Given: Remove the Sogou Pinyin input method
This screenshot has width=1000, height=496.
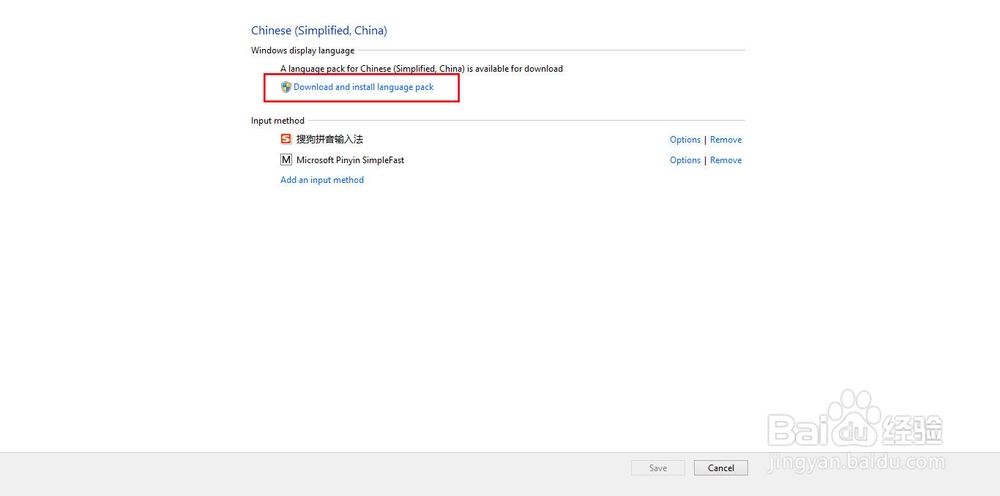Looking at the screenshot, I should [x=726, y=140].
